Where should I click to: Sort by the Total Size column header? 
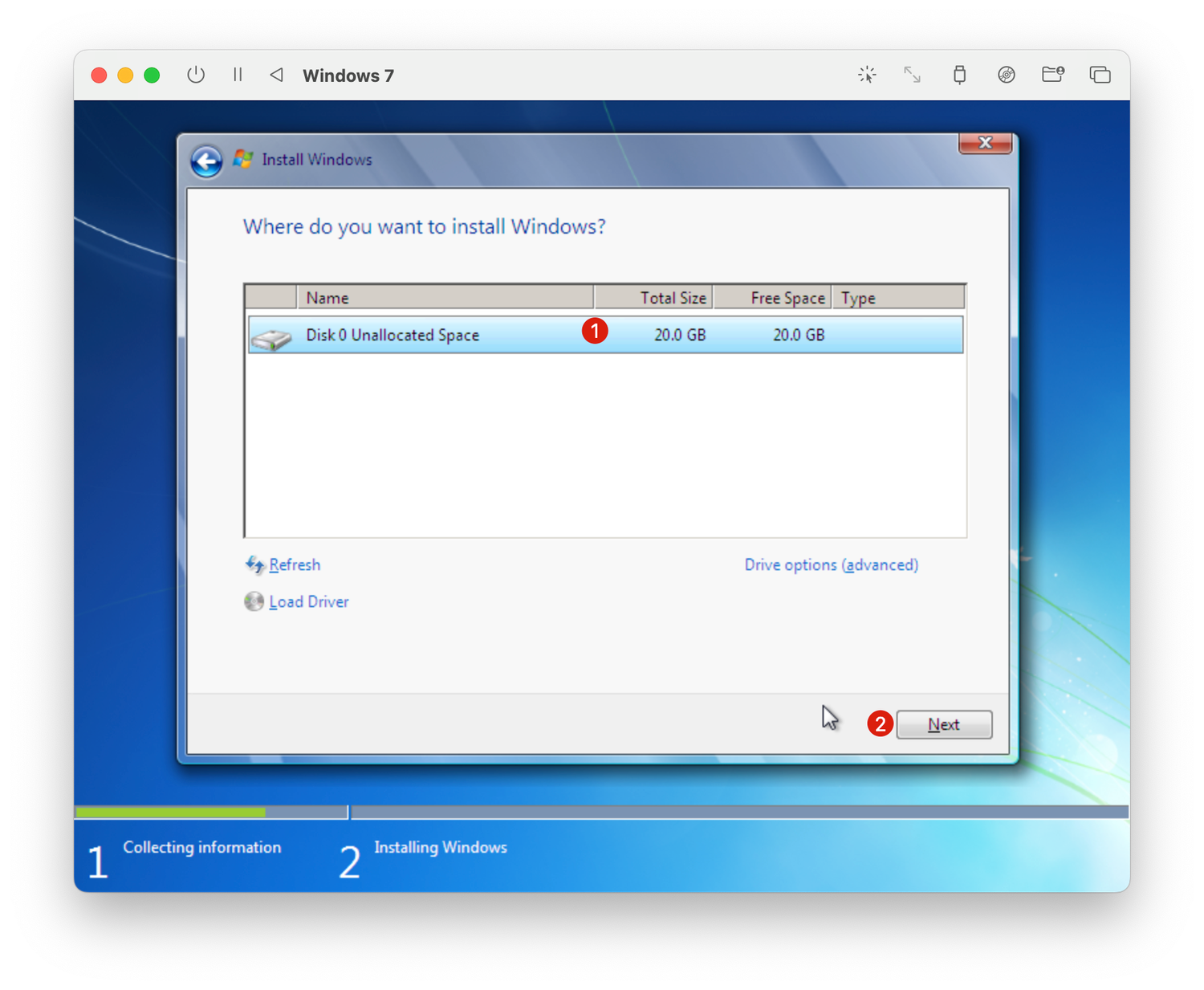coord(653,297)
